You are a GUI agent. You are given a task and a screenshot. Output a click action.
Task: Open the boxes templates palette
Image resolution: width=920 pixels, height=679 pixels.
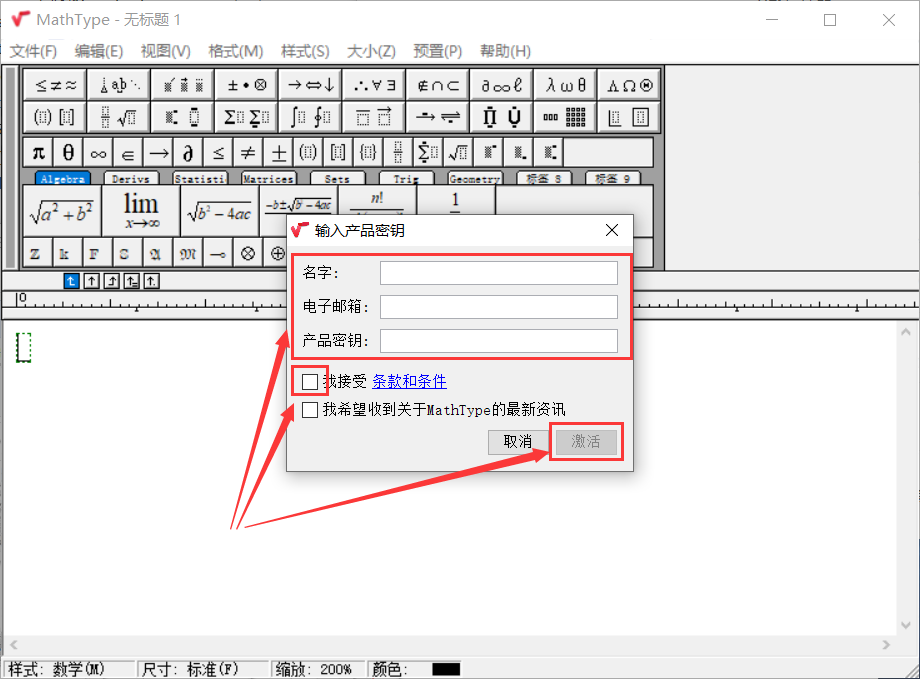click(x=630, y=117)
